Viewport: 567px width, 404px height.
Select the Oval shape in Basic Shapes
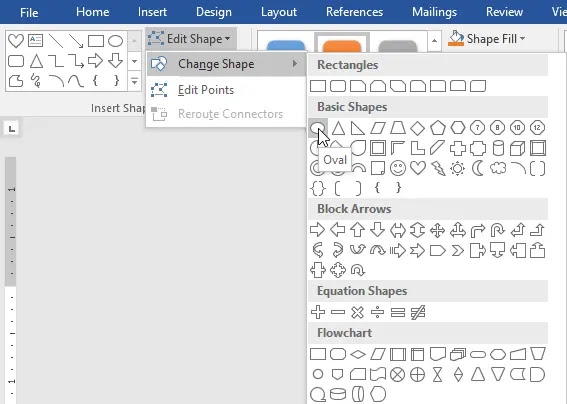point(318,127)
